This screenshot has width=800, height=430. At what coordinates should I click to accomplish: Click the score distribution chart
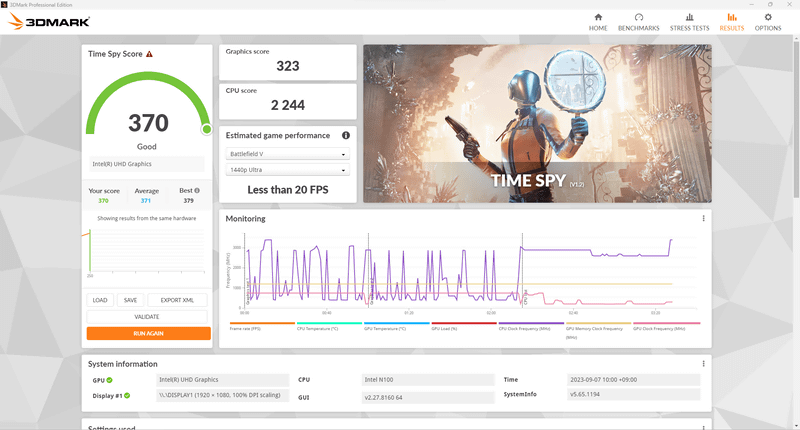(146, 251)
